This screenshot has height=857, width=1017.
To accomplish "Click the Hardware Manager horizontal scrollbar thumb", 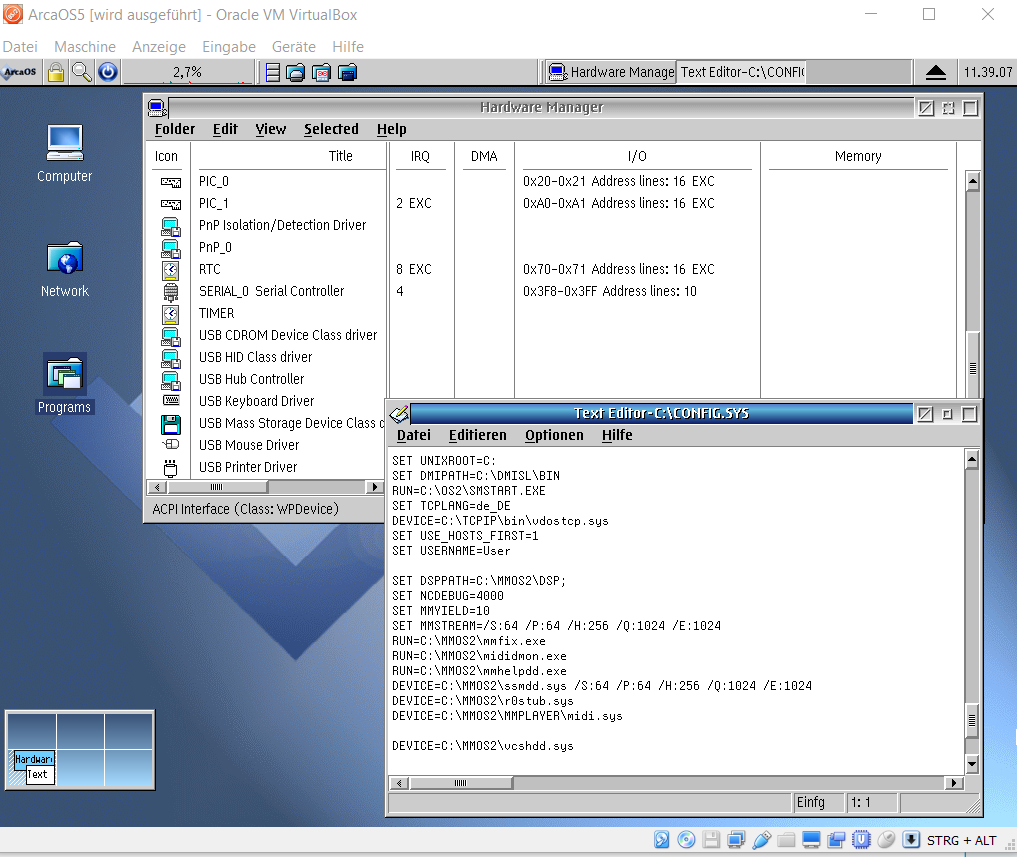I will (217, 487).
